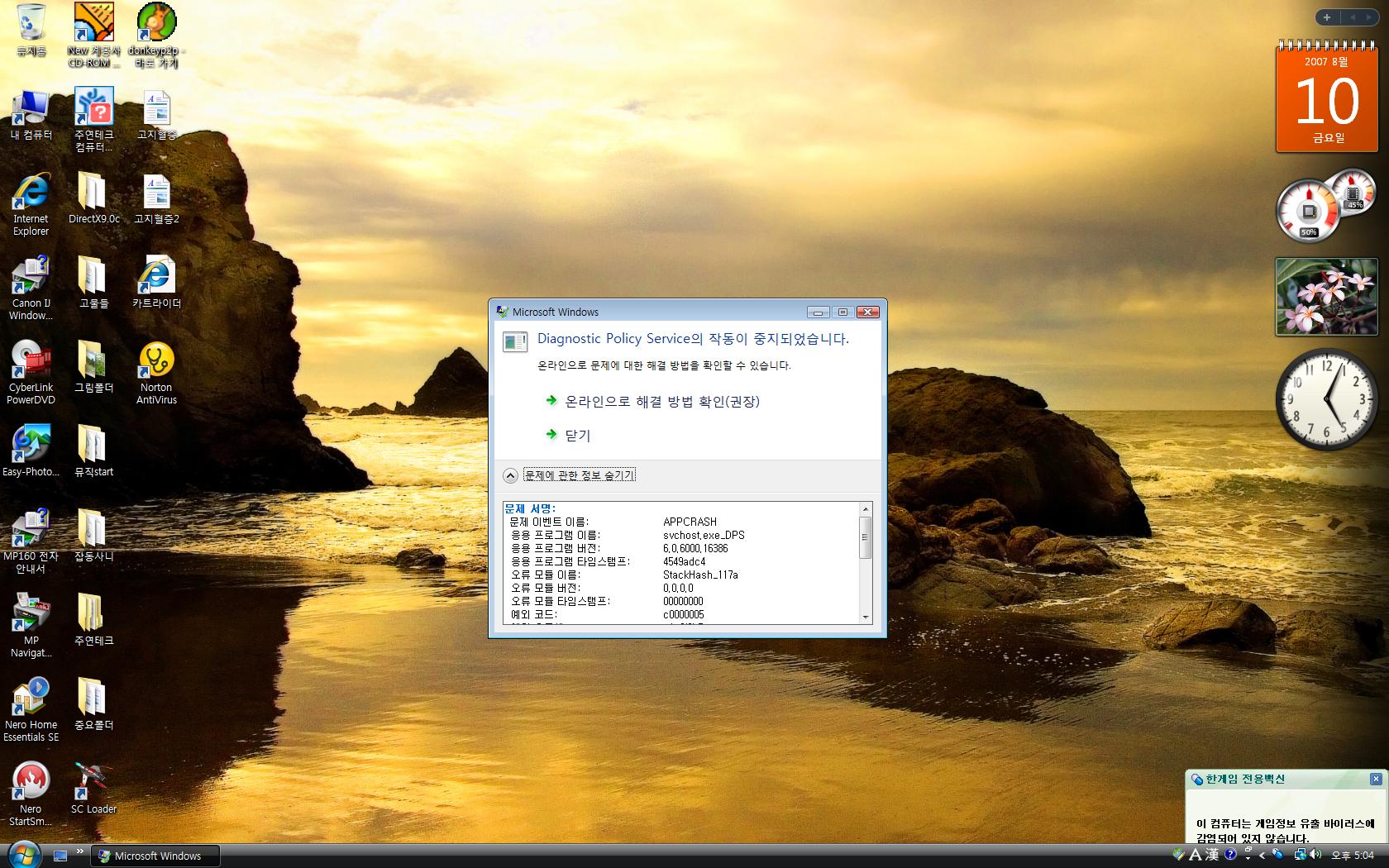This screenshot has height=868, width=1389.
Task: Open the 중요폴더 folder icon
Action: [93, 704]
